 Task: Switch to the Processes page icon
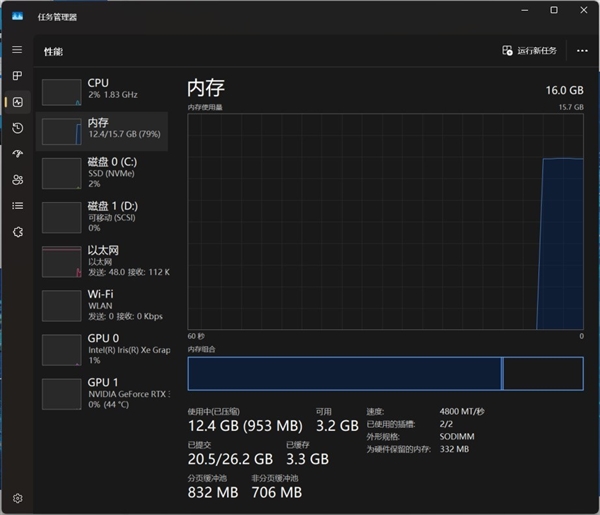17,76
